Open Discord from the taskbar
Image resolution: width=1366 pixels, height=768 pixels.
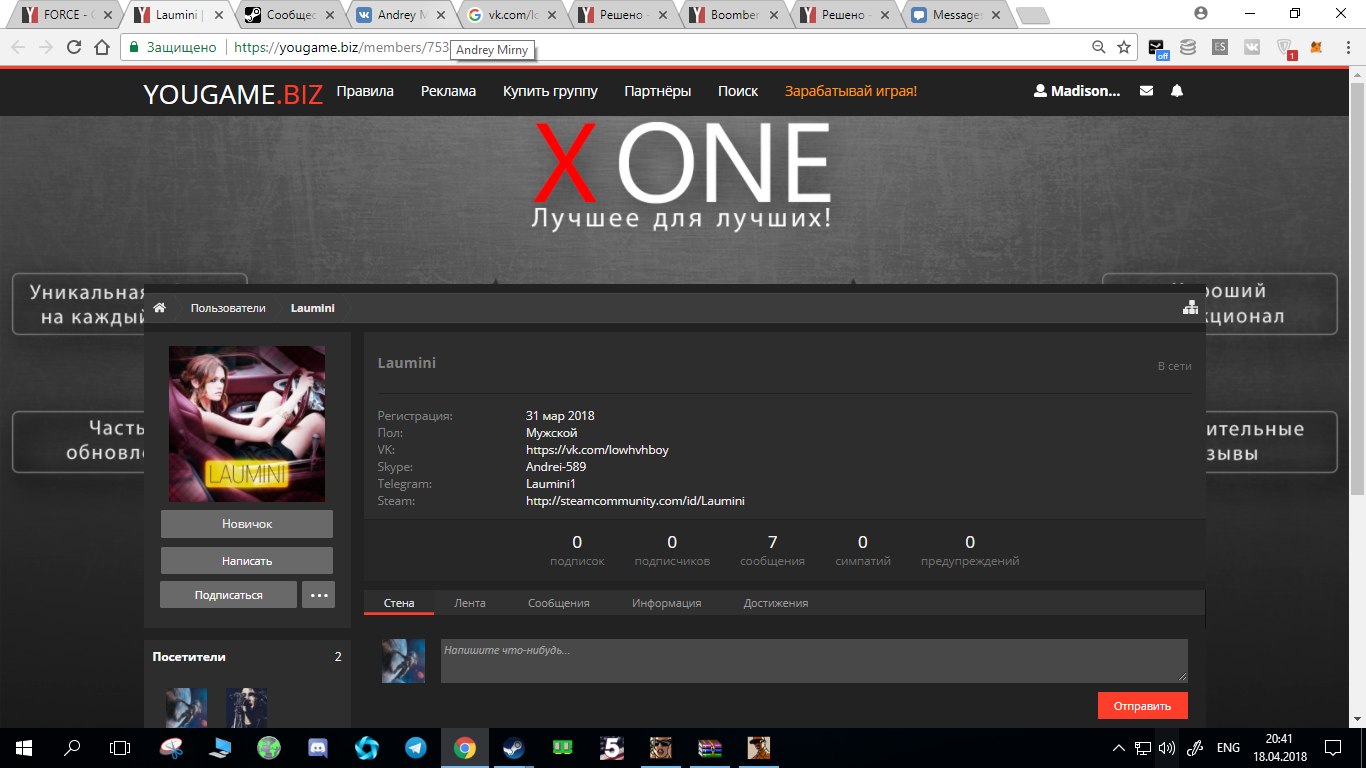click(318, 748)
